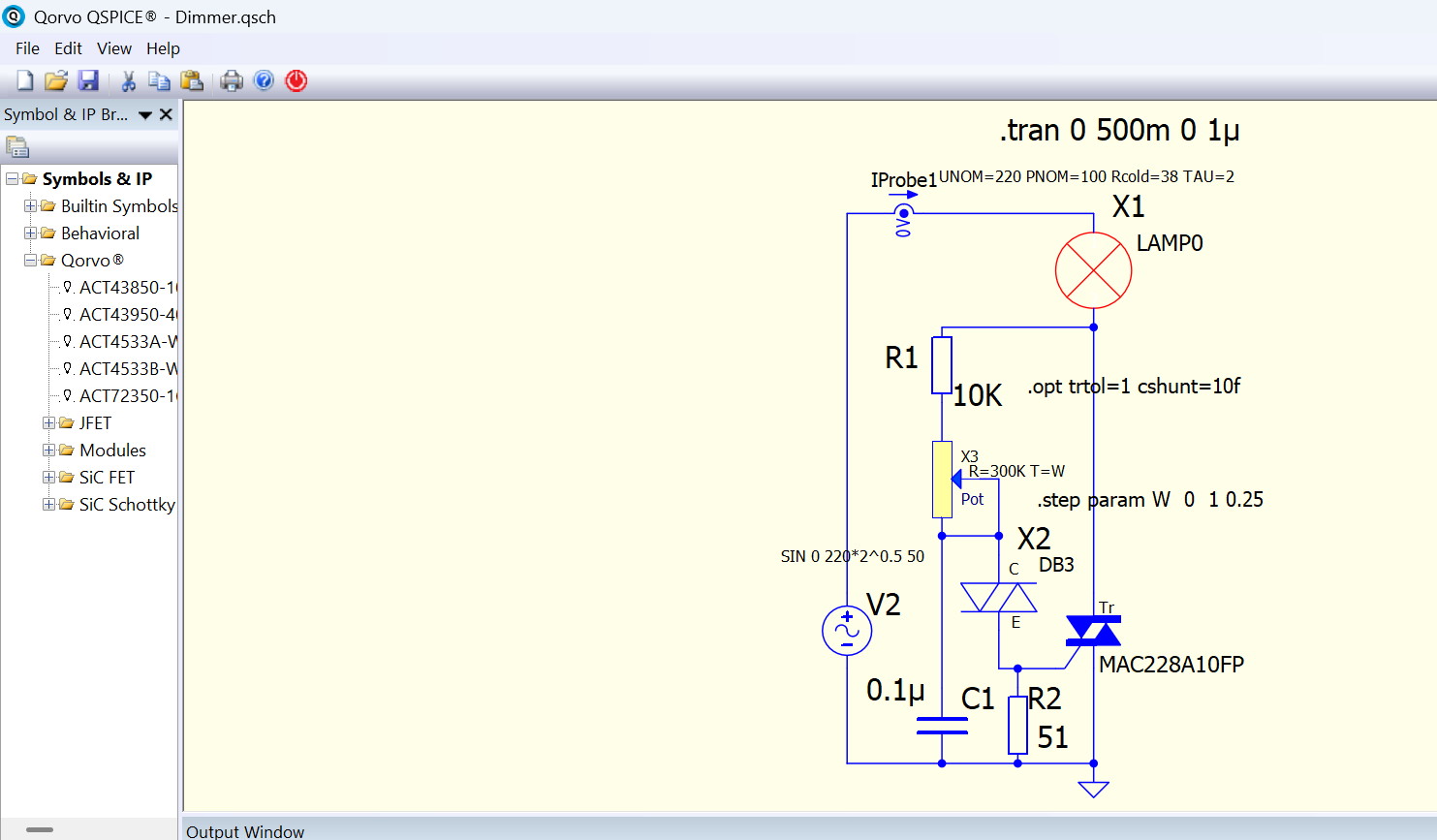Viewport: 1437px width, 840px height.
Task: Click the .tran 0 500m 0 1µ directive
Action: [x=1119, y=130]
